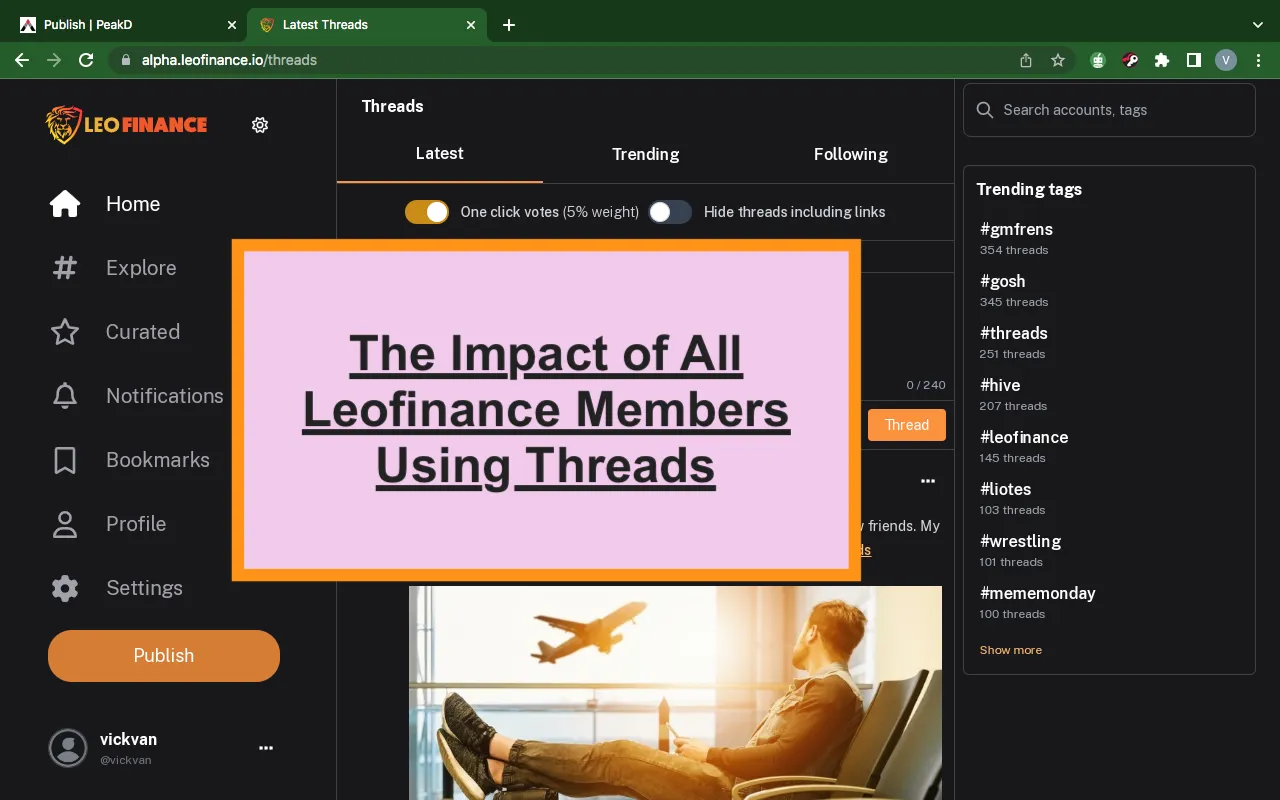This screenshot has height=800, width=1280.
Task: Click the Settings gear icon in the sidebar
Action: click(x=65, y=588)
